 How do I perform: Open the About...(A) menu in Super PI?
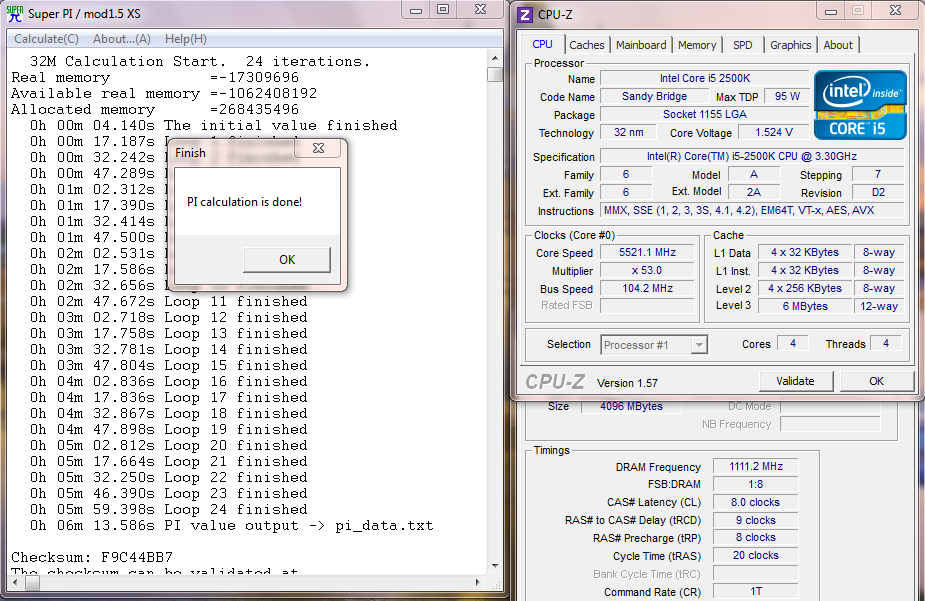(x=122, y=39)
